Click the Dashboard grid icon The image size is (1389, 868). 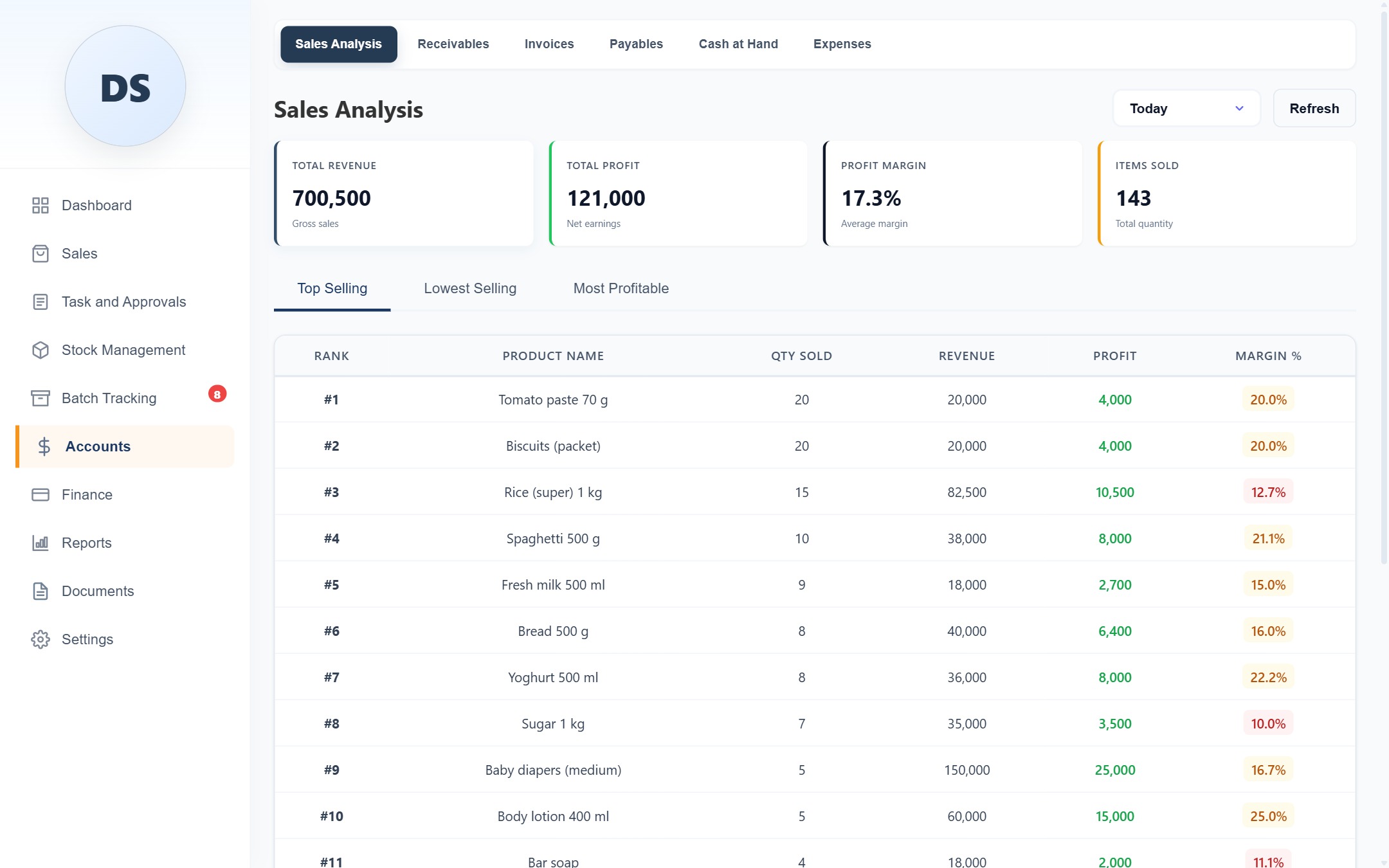point(41,205)
